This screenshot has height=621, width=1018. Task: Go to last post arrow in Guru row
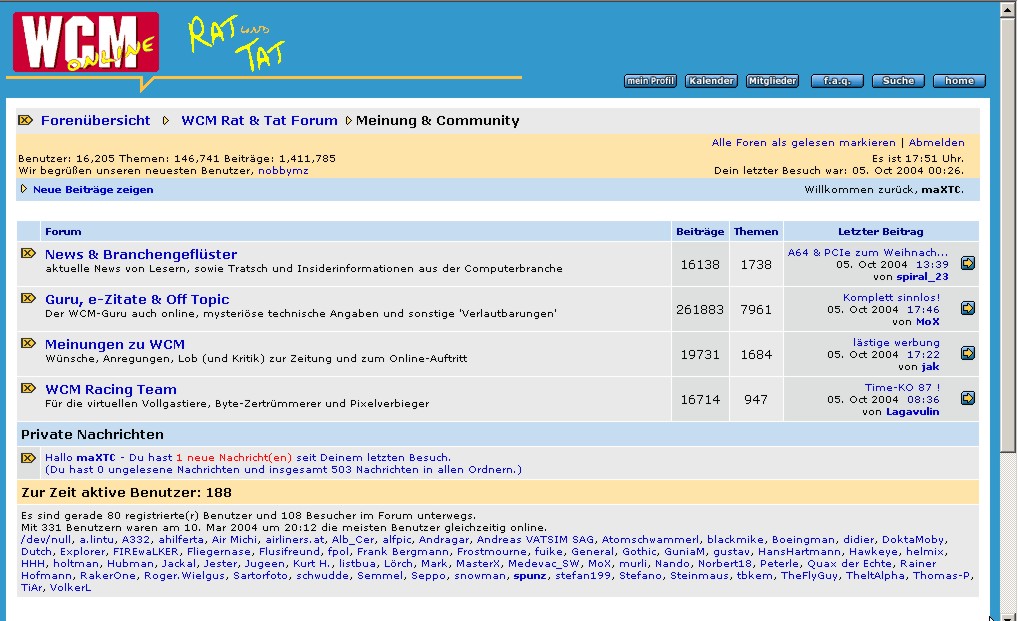[967, 308]
